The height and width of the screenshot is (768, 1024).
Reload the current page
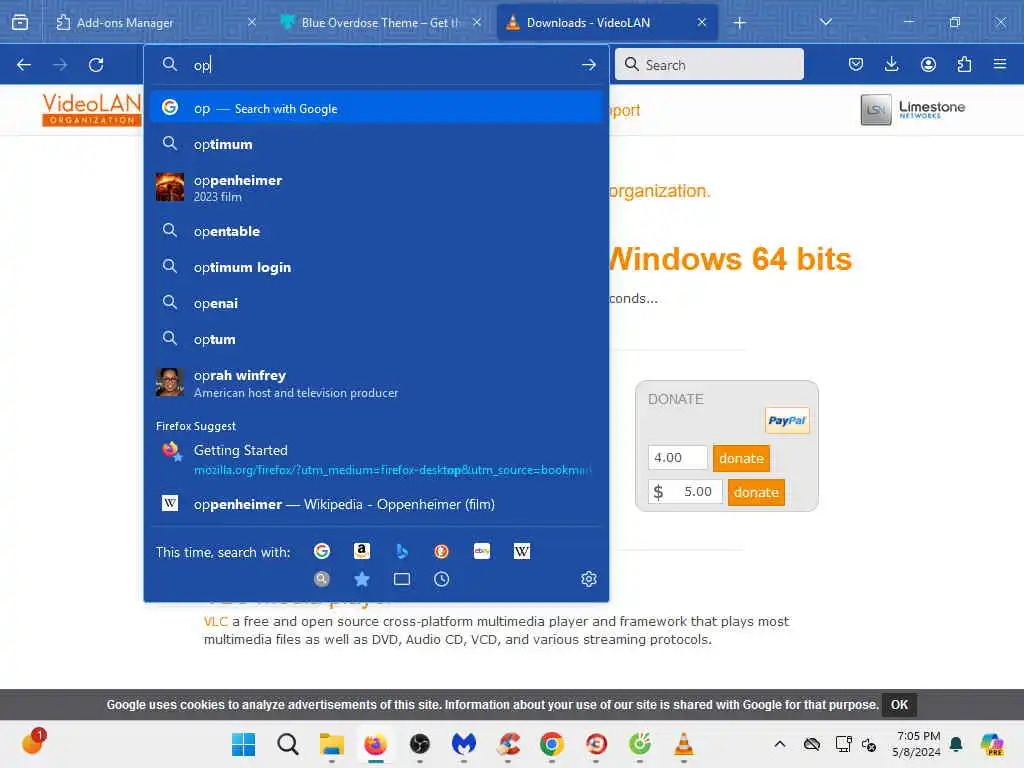pos(96,65)
